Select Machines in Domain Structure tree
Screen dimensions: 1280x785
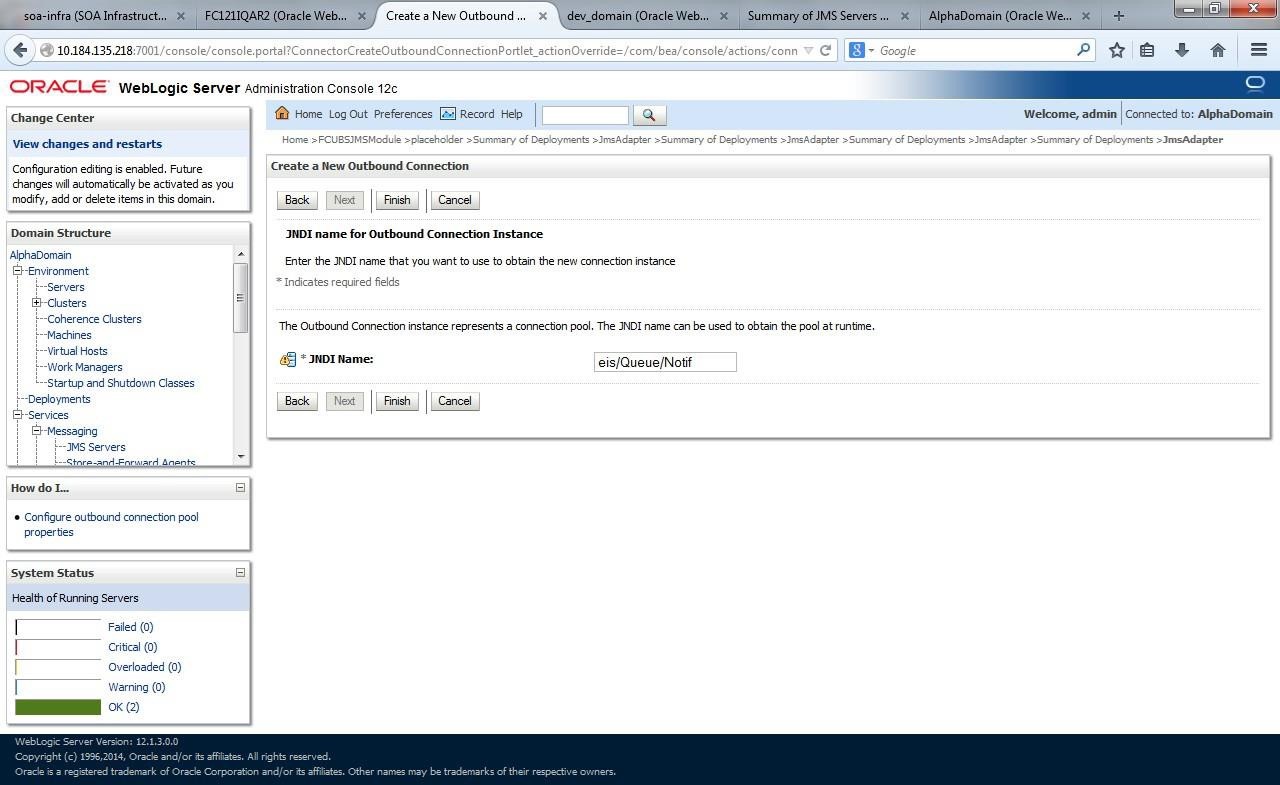point(69,335)
